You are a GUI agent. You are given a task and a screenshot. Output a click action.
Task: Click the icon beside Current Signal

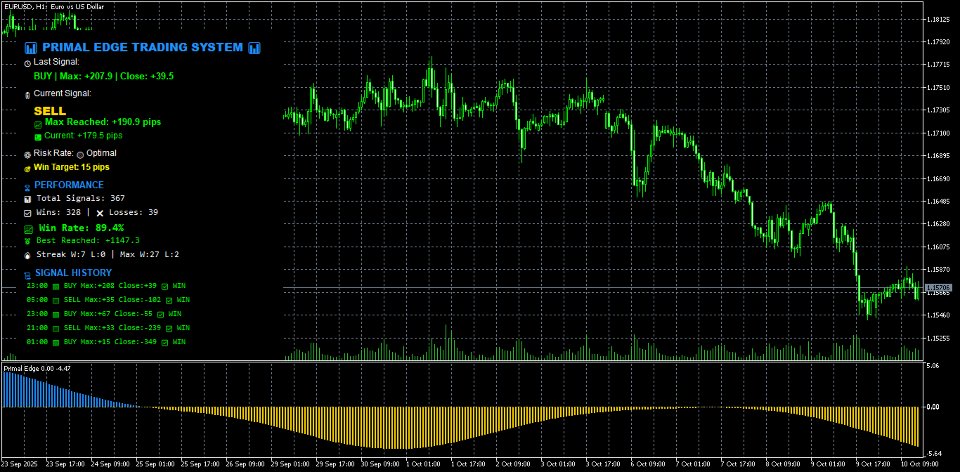[27, 95]
